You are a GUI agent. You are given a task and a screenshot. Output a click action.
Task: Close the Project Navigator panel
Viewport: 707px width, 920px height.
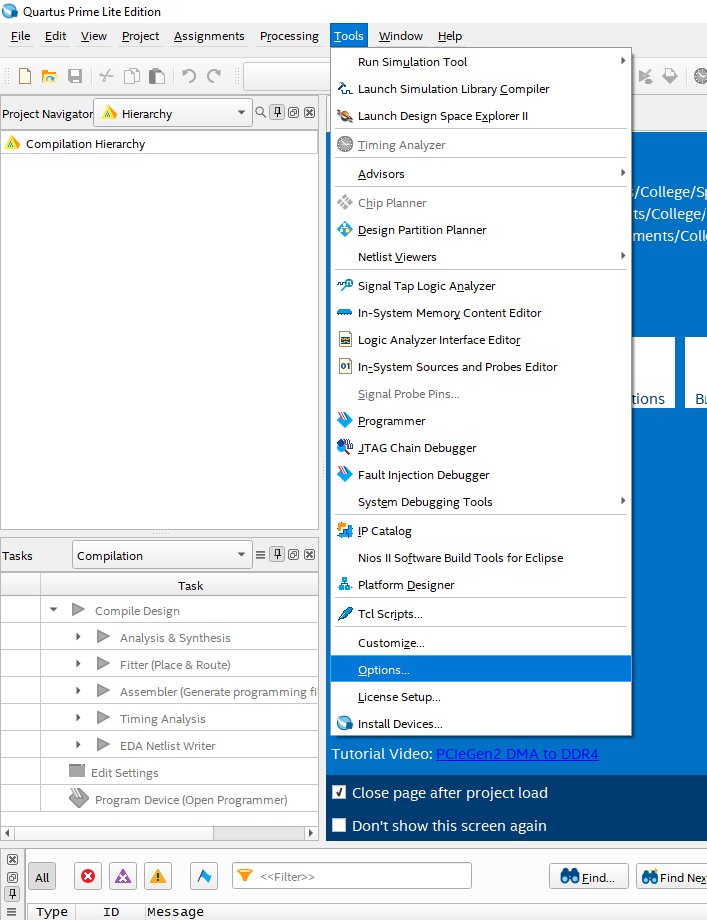click(x=310, y=112)
